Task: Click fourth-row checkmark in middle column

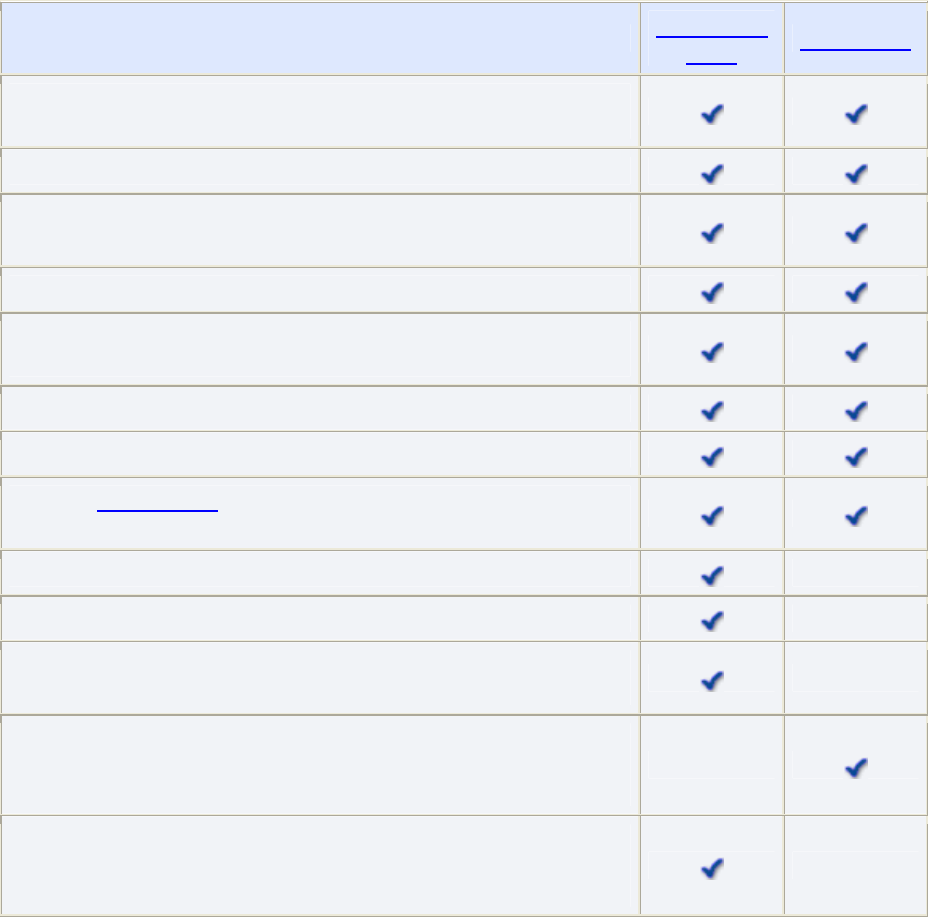Action: pyautogui.click(x=712, y=292)
